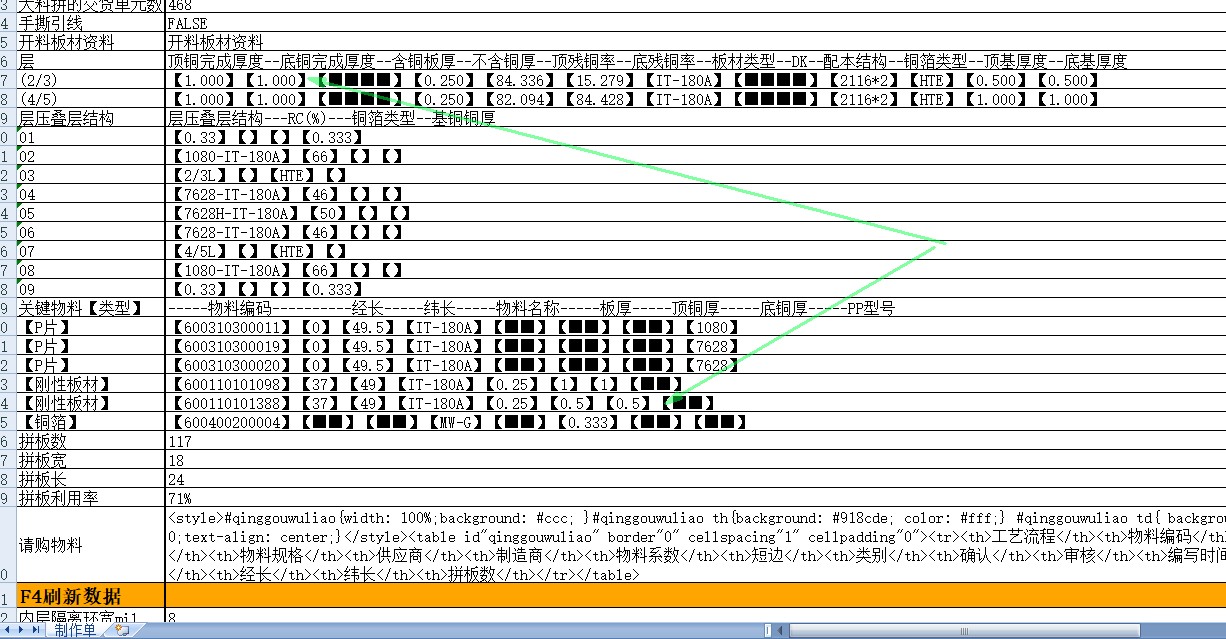Select the (2/3) layer row label
This screenshot has width=1226, height=639.
90,80
